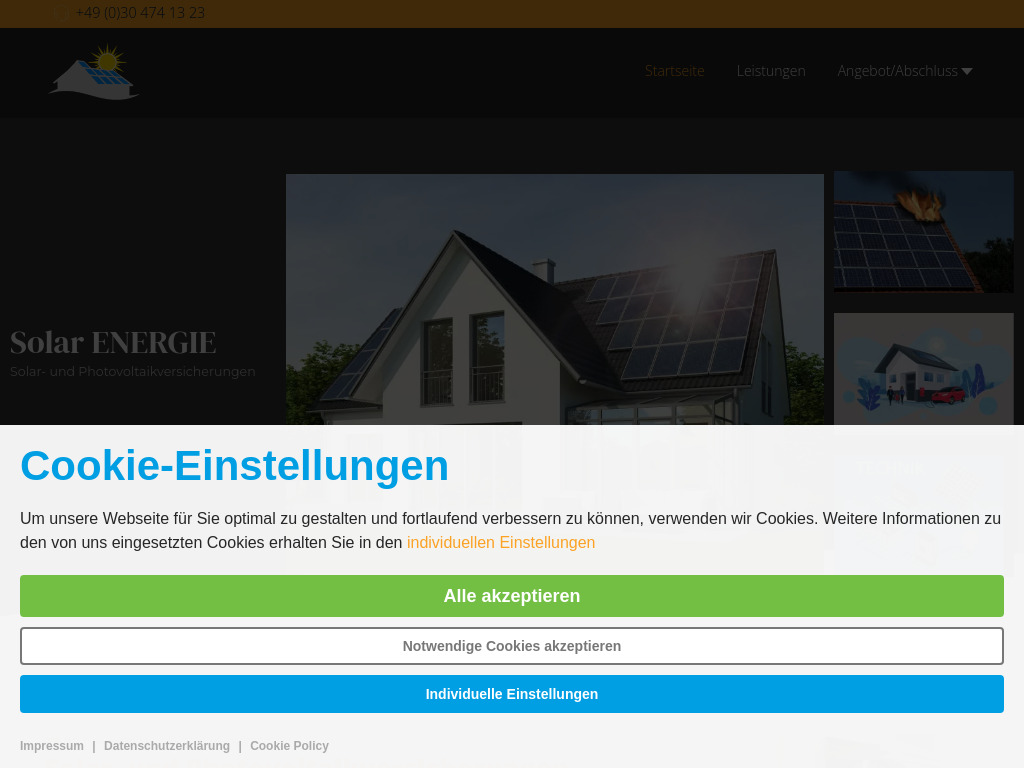Call the number +49 (0)30 474 13 23
This screenshot has width=1024, height=768.
(140, 13)
